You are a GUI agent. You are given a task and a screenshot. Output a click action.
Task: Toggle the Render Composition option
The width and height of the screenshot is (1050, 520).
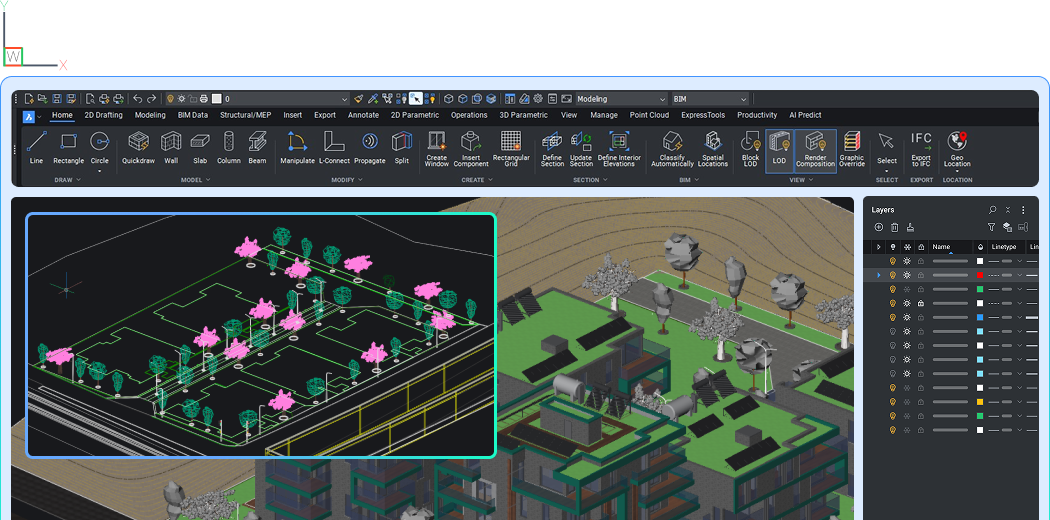pos(815,149)
